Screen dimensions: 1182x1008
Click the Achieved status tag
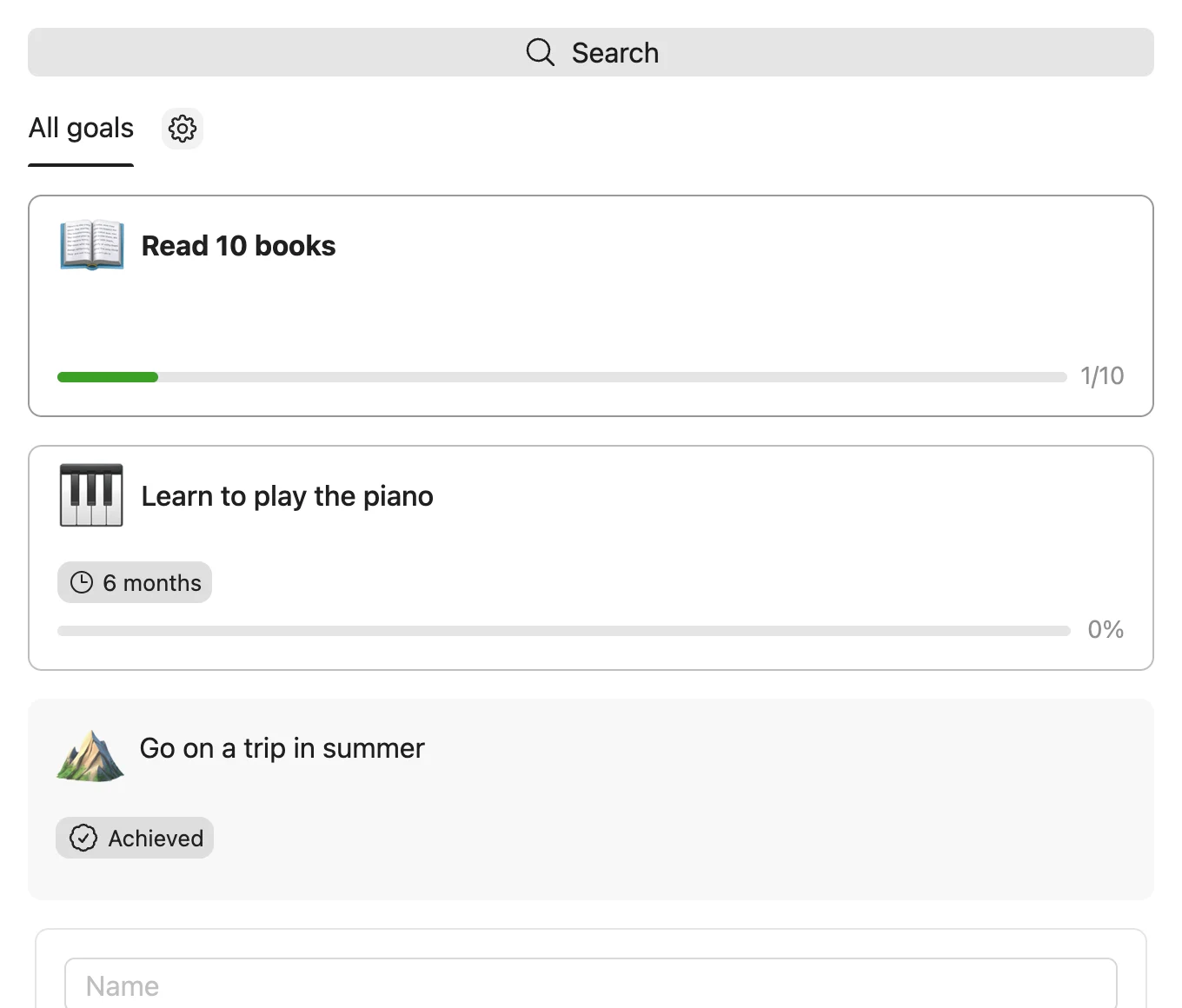click(x=135, y=838)
